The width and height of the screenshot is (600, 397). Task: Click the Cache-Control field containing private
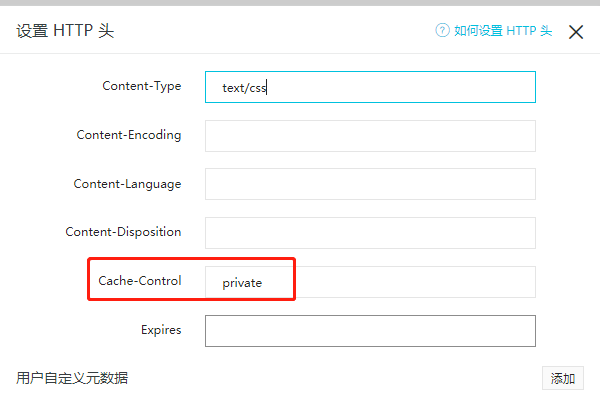tap(370, 282)
